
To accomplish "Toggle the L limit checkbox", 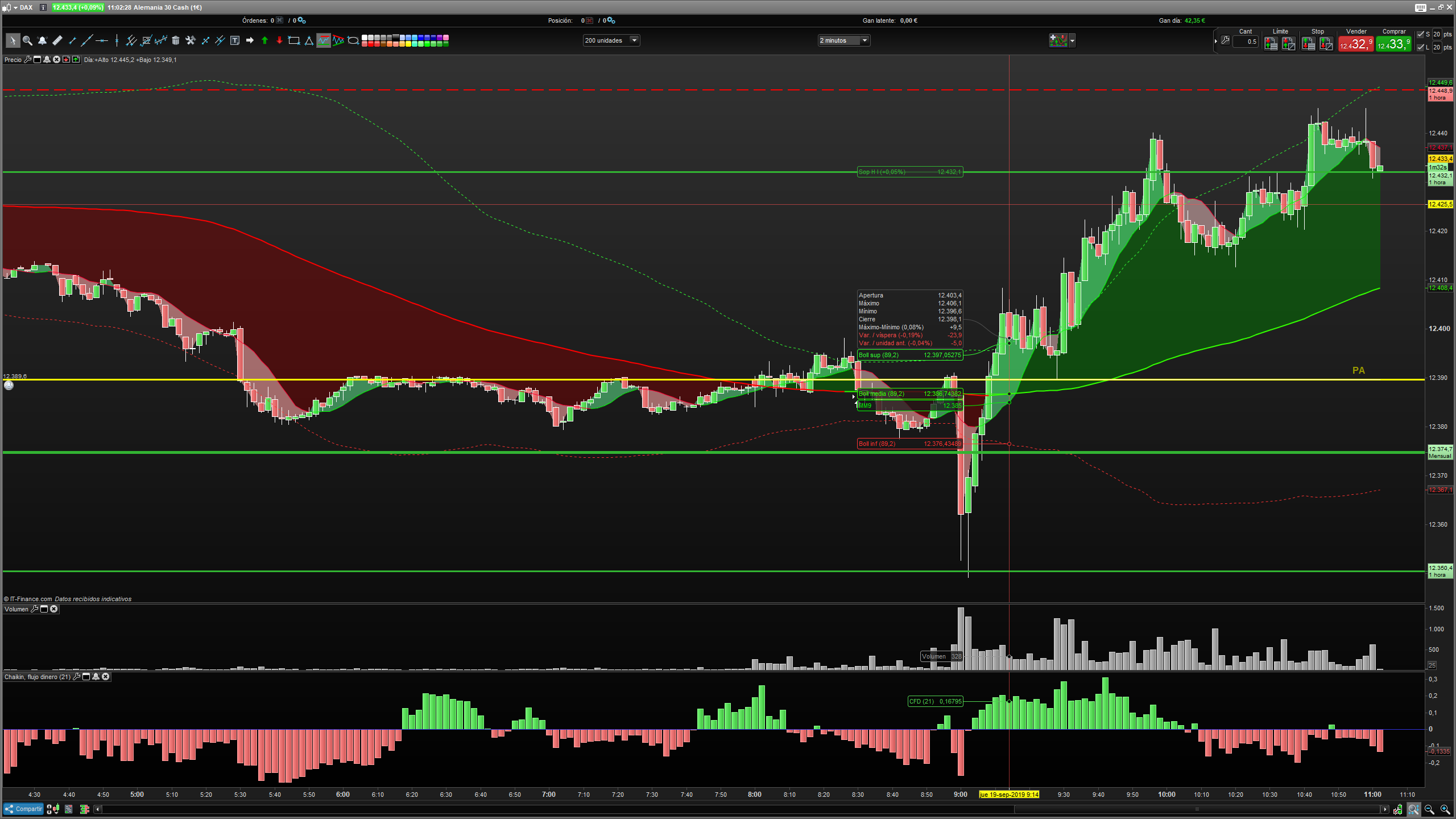I will coord(1421,47).
